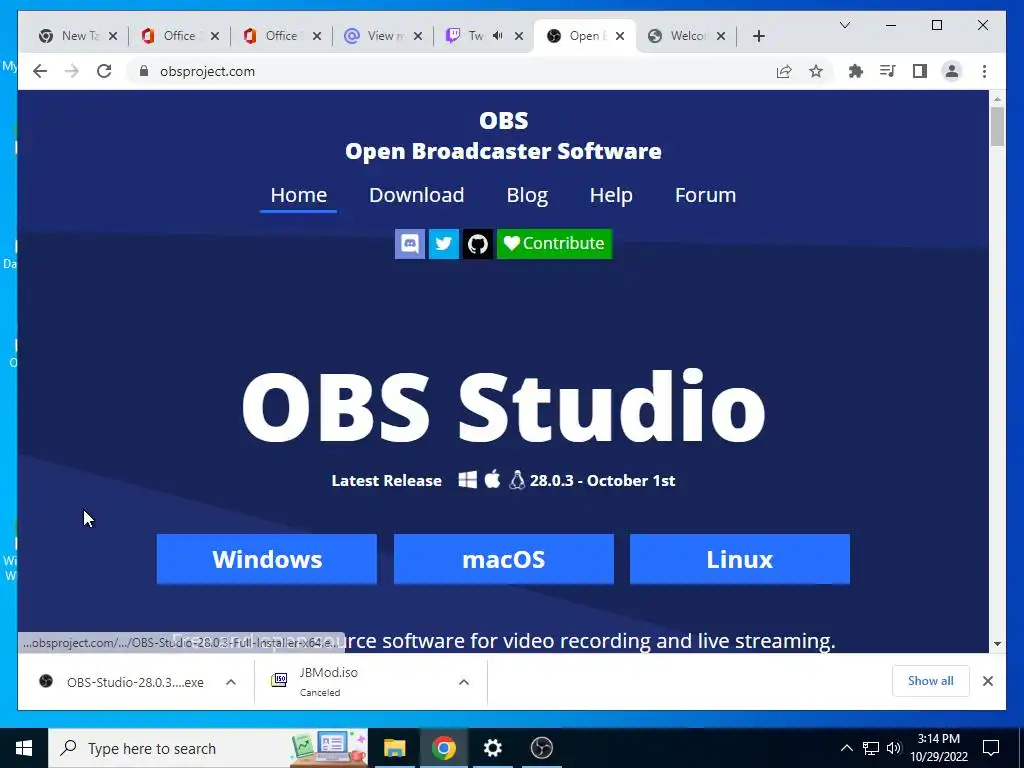Open the Windows Start menu
This screenshot has width=1024, height=768.
click(24, 748)
